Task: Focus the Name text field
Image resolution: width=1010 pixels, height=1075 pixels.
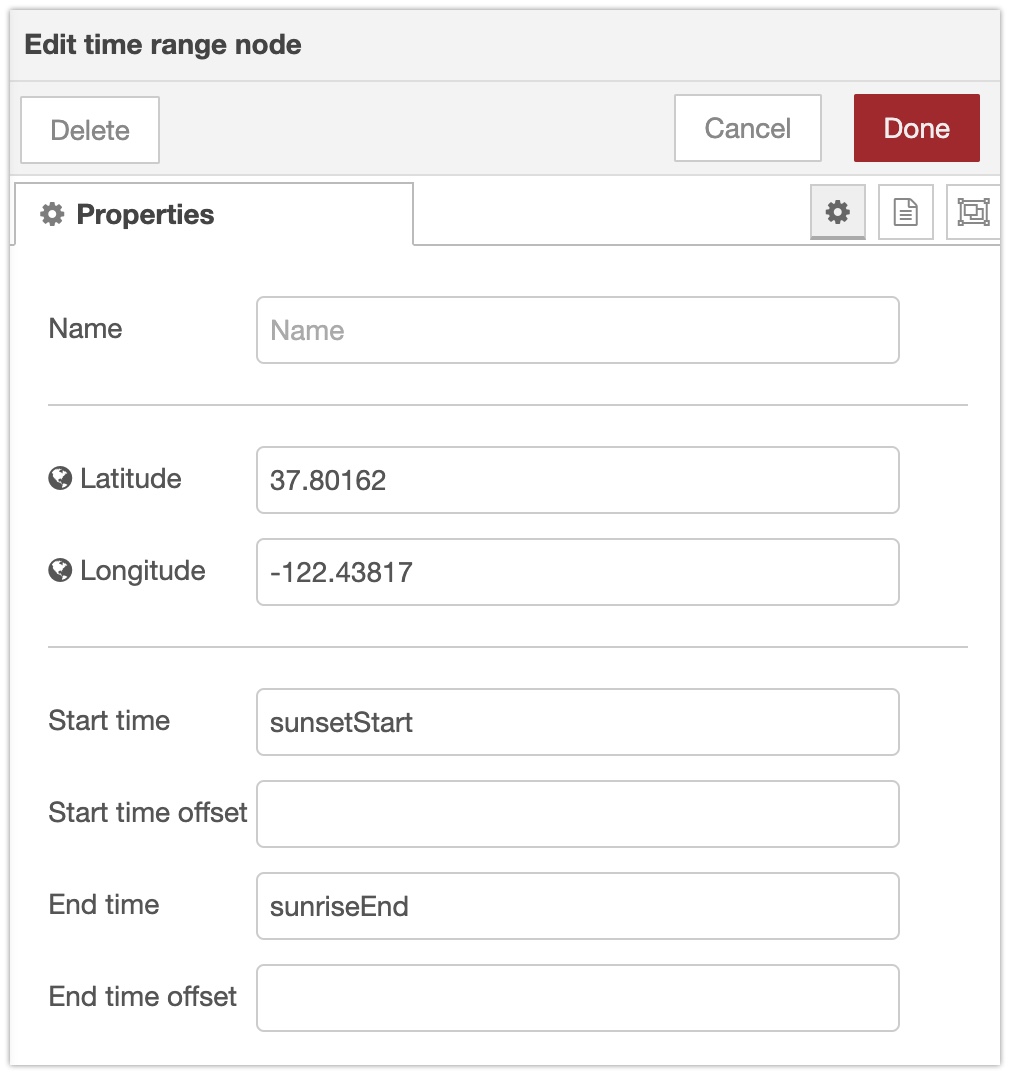Action: [577, 330]
